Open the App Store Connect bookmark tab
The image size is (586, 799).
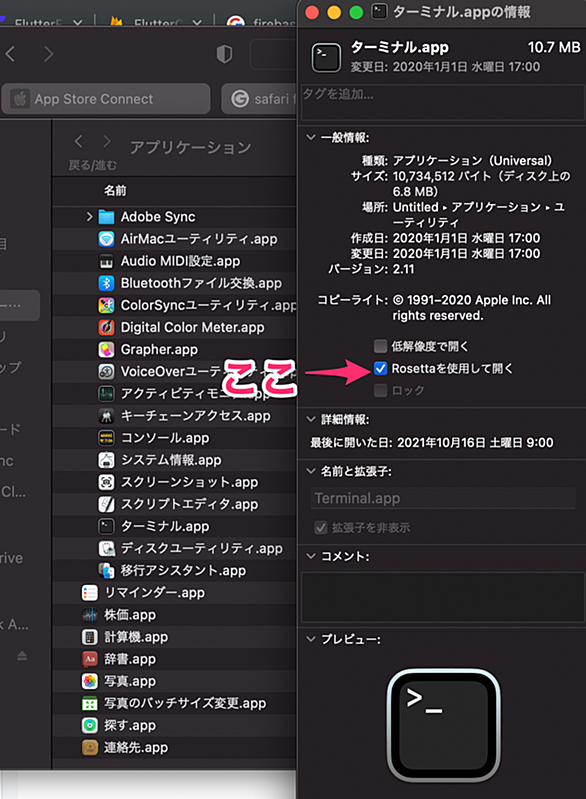click(x=106, y=99)
